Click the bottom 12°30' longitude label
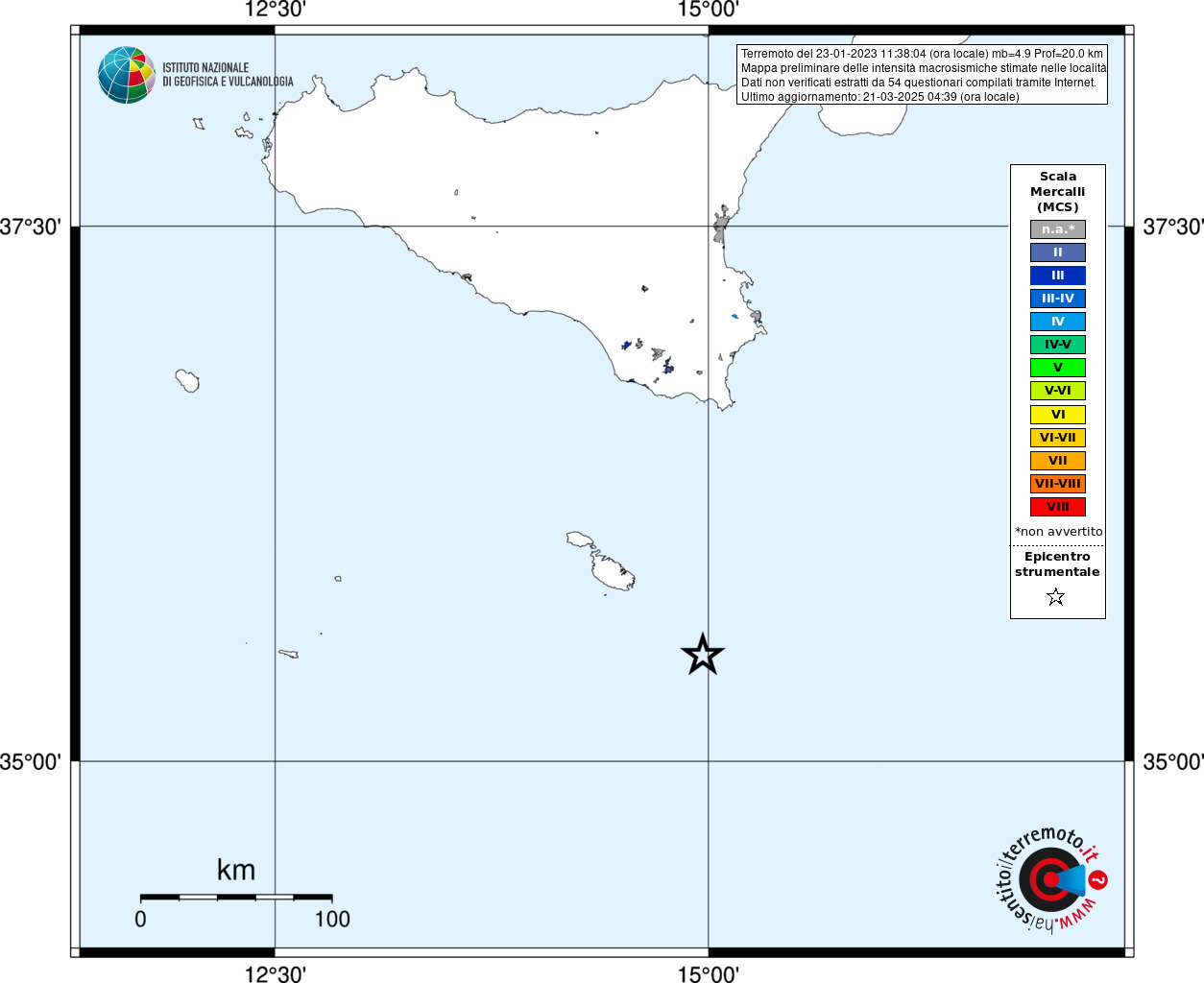Image resolution: width=1204 pixels, height=983 pixels. coord(276,974)
